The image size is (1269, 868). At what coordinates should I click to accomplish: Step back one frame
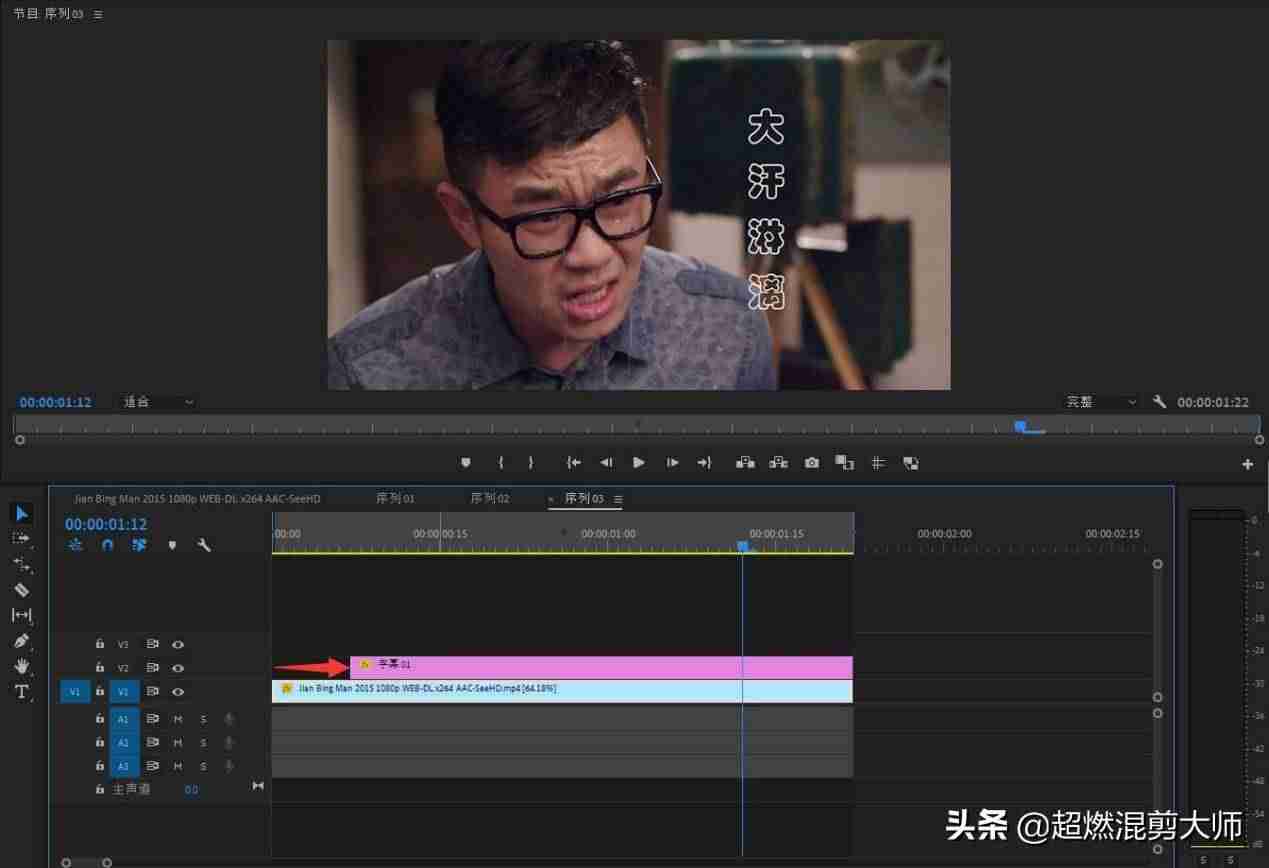[606, 463]
